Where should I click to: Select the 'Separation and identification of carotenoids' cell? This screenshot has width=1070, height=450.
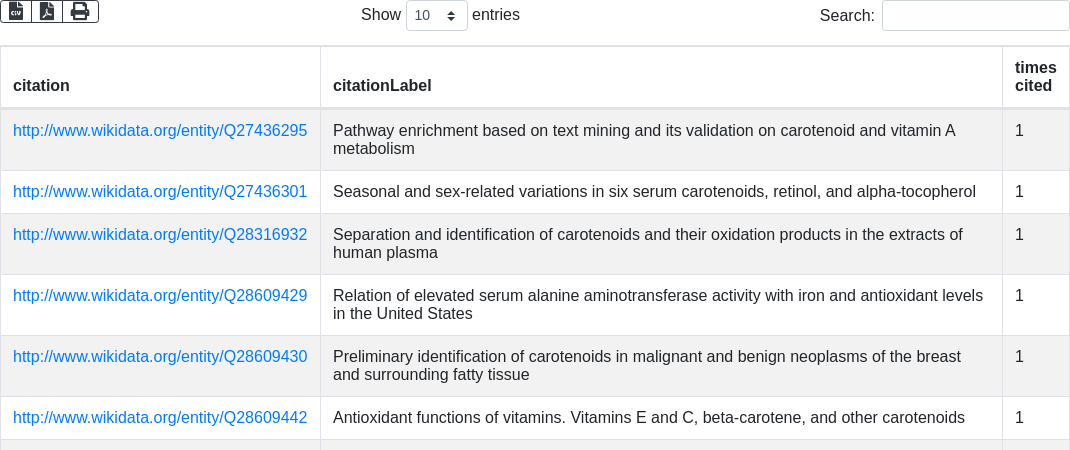[647, 244]
